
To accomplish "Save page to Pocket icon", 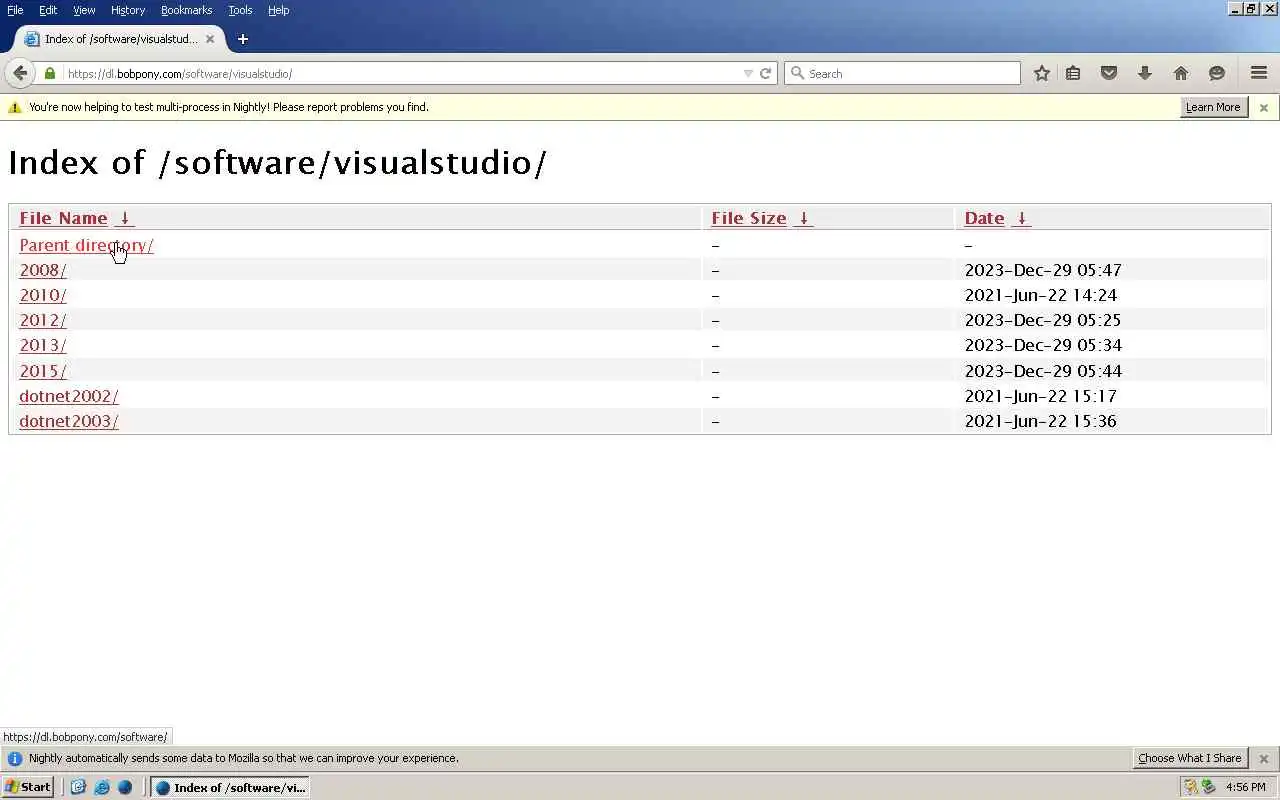I will click(1109, 73).
